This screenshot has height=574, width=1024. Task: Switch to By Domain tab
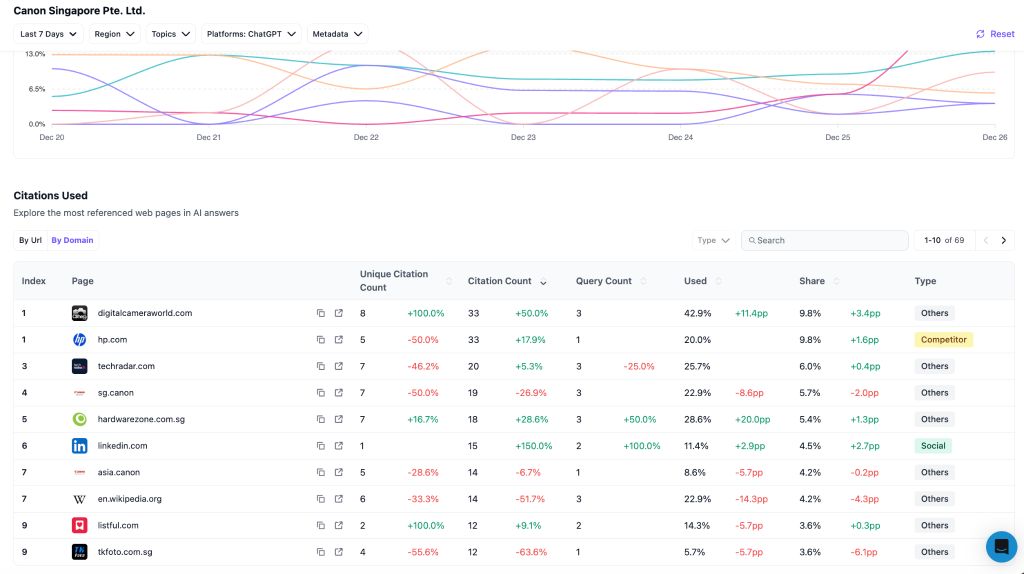coord(72,240)
